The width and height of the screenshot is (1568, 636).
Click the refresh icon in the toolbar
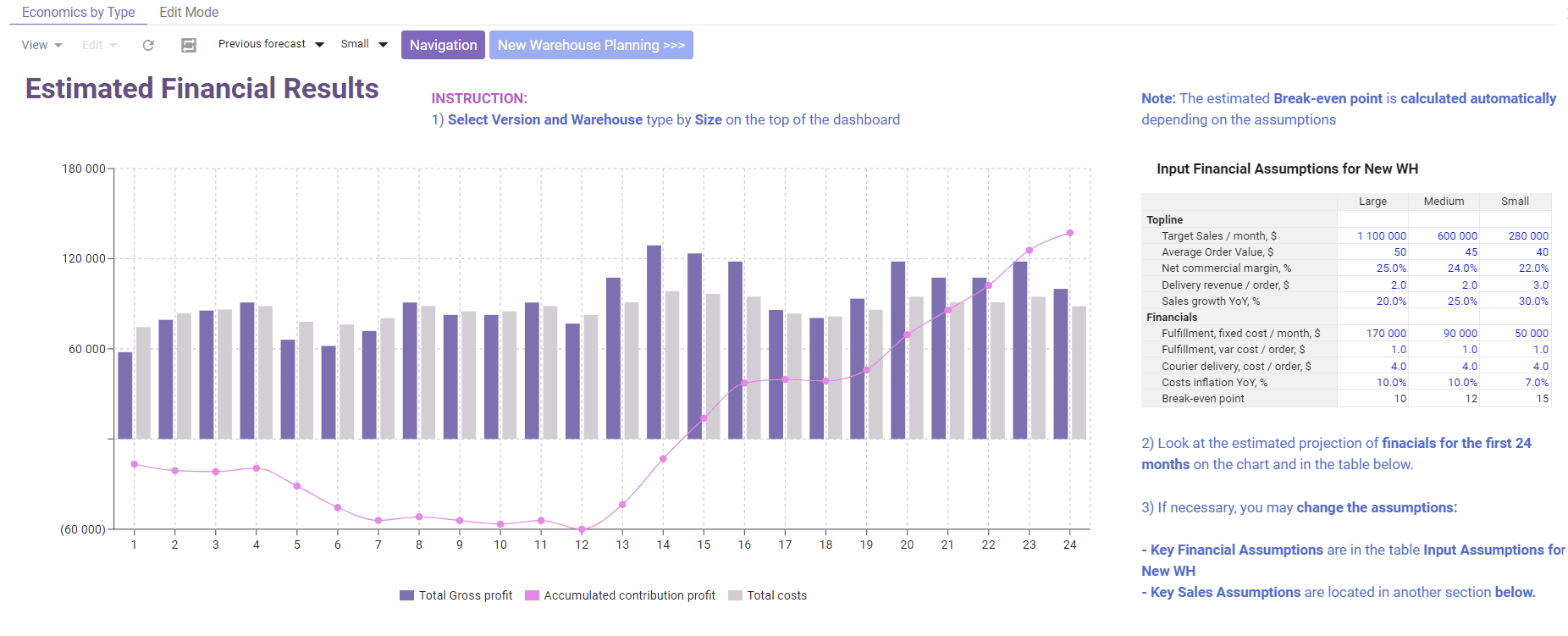coord(148,46)
